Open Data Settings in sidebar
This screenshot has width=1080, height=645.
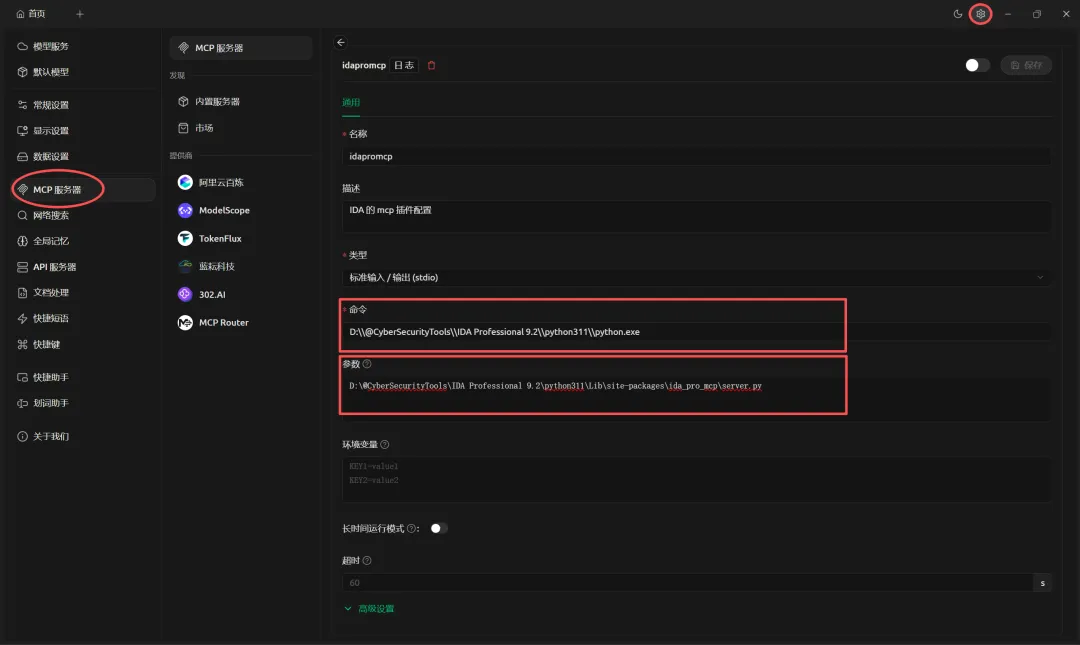(43, 156)
